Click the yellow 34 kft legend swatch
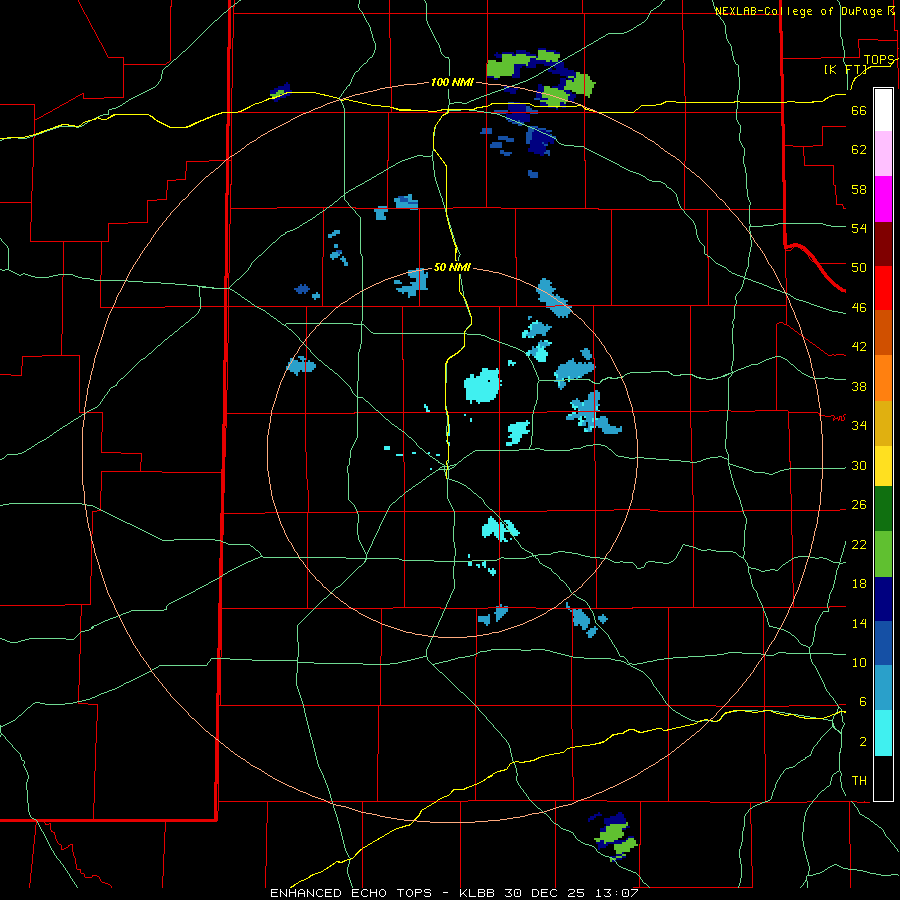This screenshot has width=900, height=900. pos(883,466)
